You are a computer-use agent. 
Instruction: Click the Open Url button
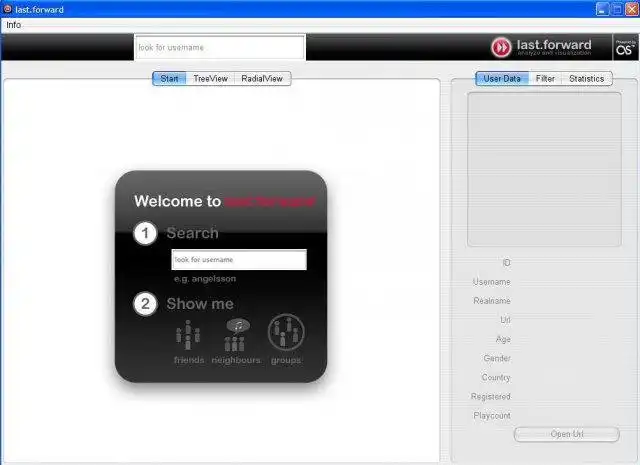click(567, 434)
